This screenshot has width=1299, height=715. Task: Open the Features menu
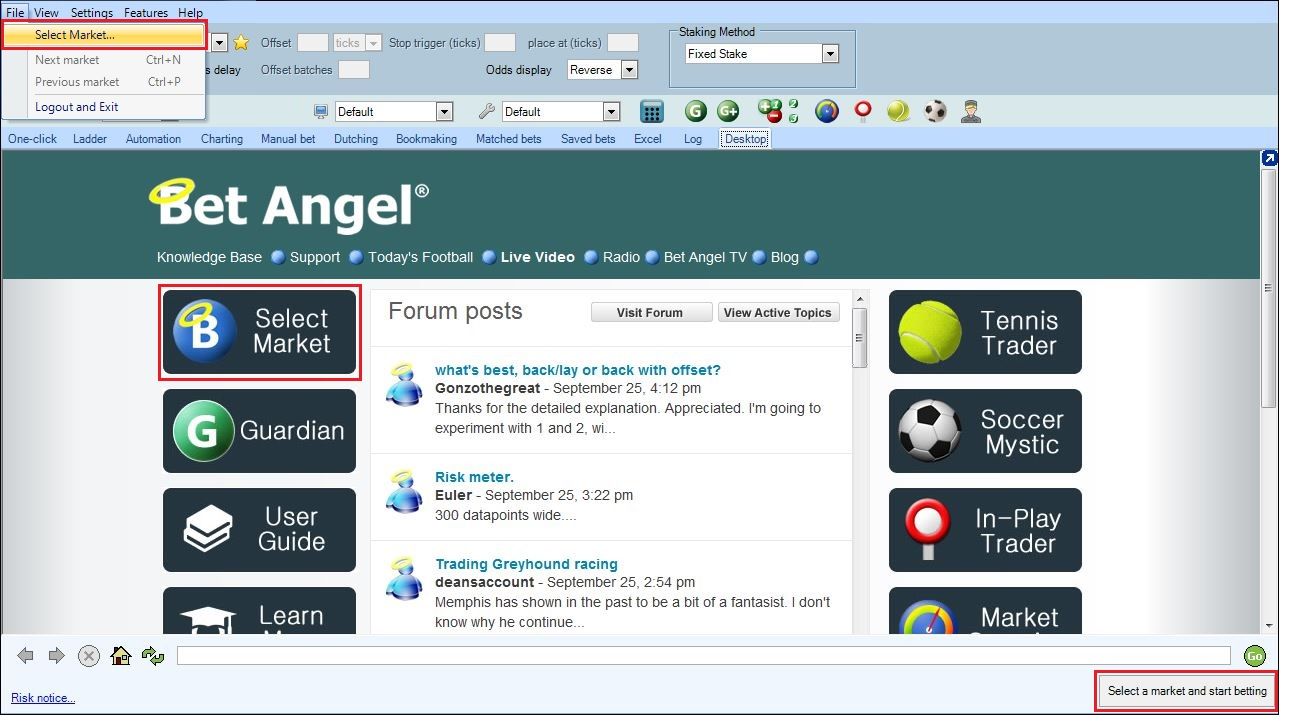pos(146,13)
